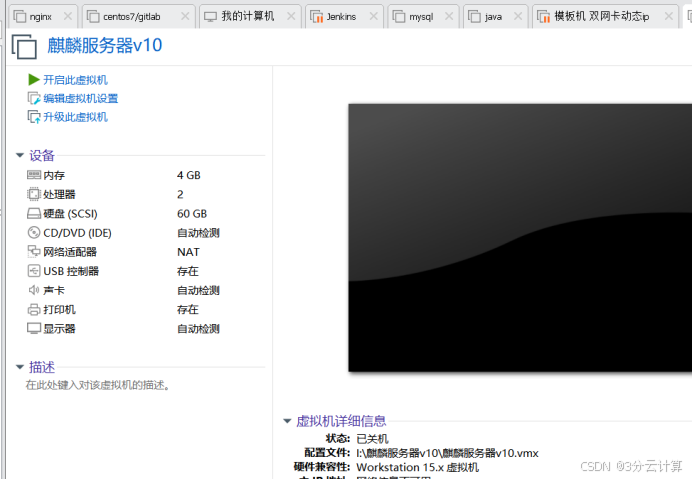This screenshot has width=692, height=480.
Task: Click the 模板机 tab paused VM icon
Action: point(543,17)
